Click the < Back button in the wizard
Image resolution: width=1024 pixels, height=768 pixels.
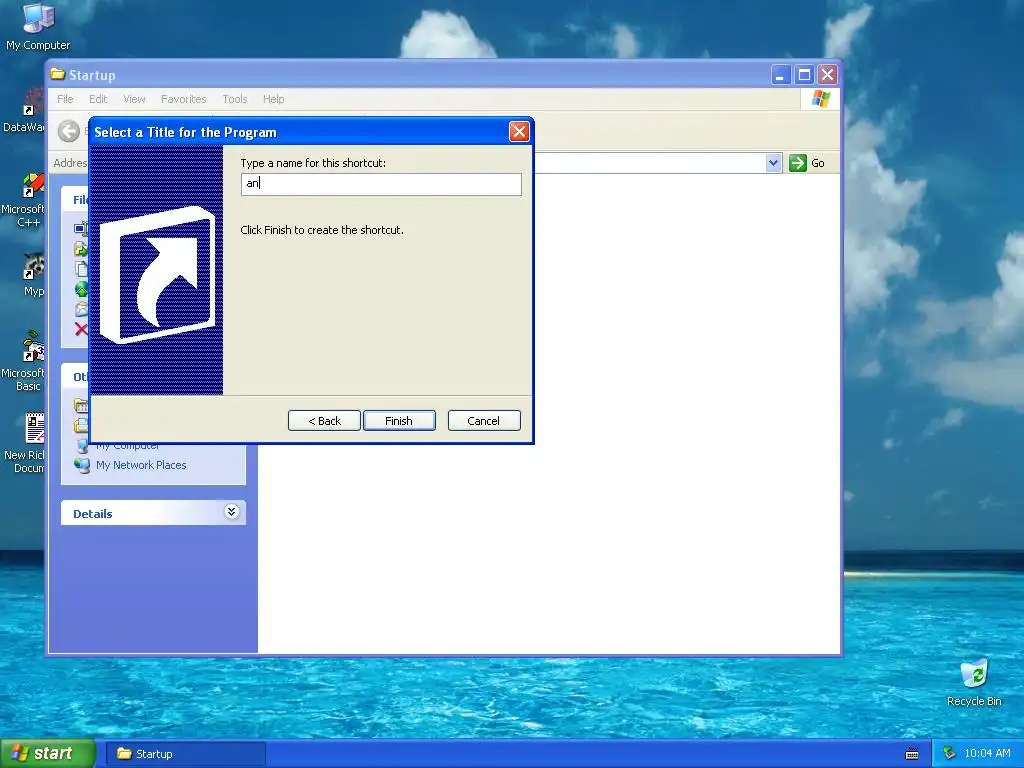tap(324, 421)
